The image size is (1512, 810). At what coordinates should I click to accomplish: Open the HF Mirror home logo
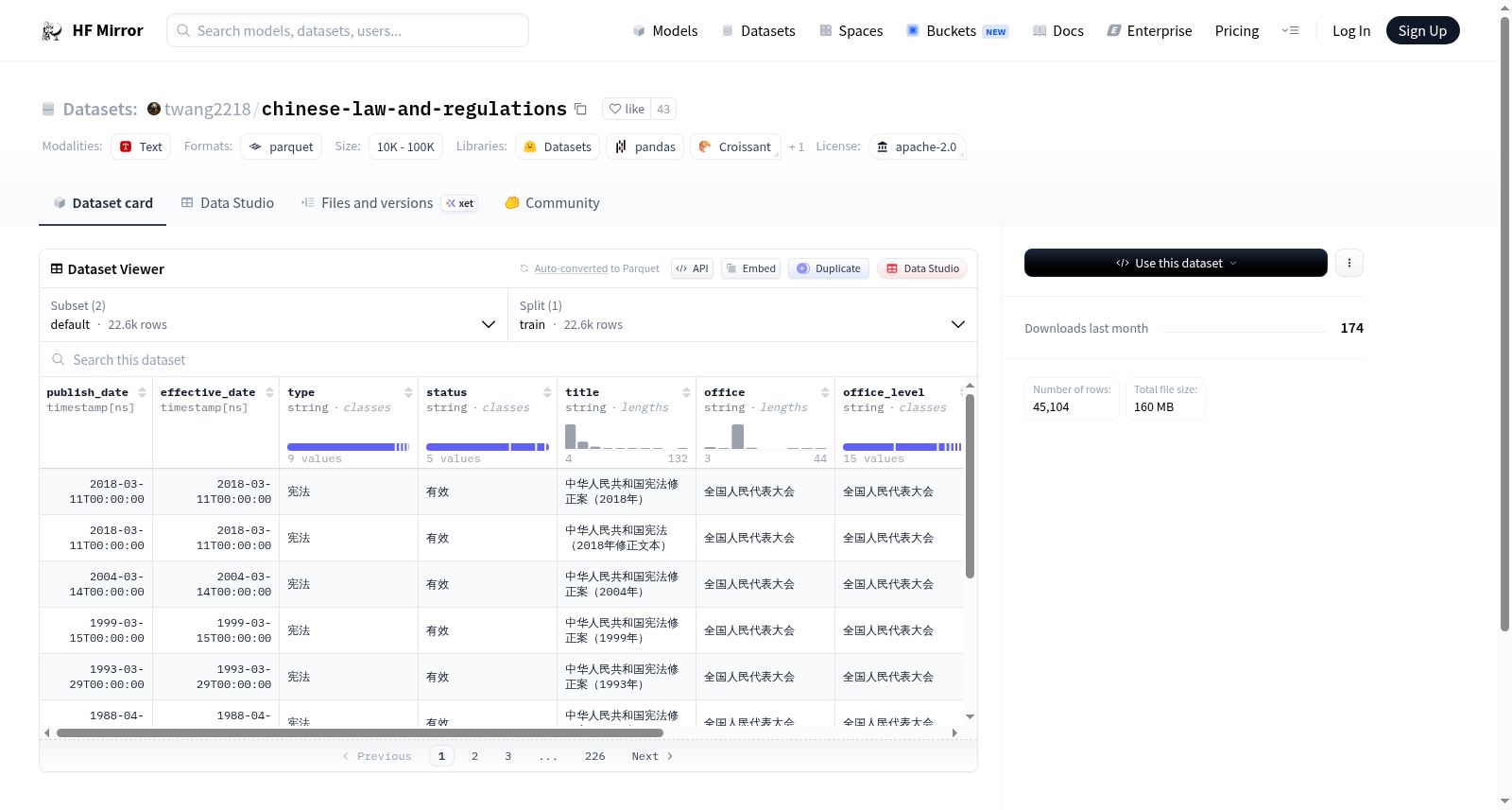[93, 30]
